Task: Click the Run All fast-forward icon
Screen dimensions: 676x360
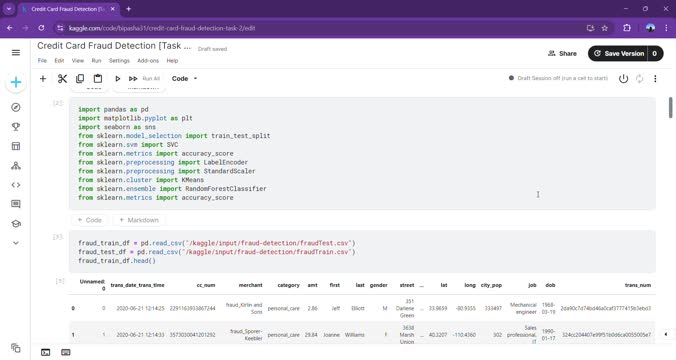Action: coord(133,78)
